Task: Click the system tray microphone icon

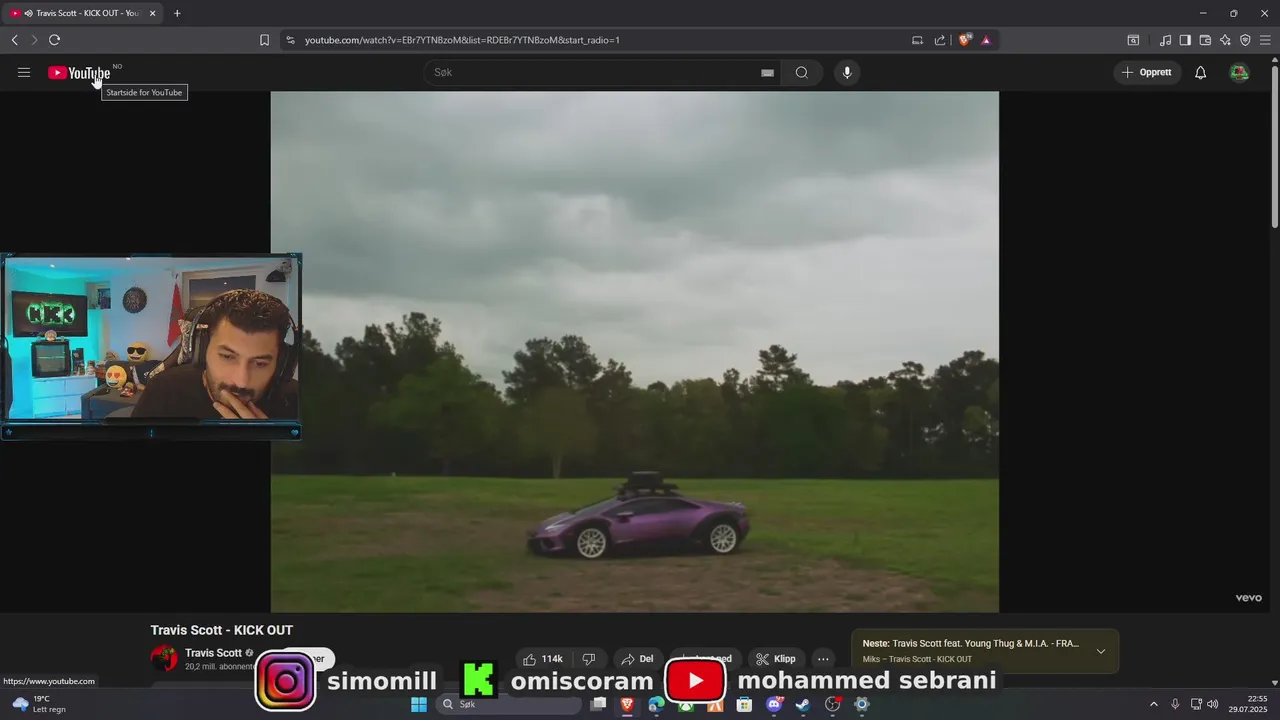Action: coord(1175,704)
